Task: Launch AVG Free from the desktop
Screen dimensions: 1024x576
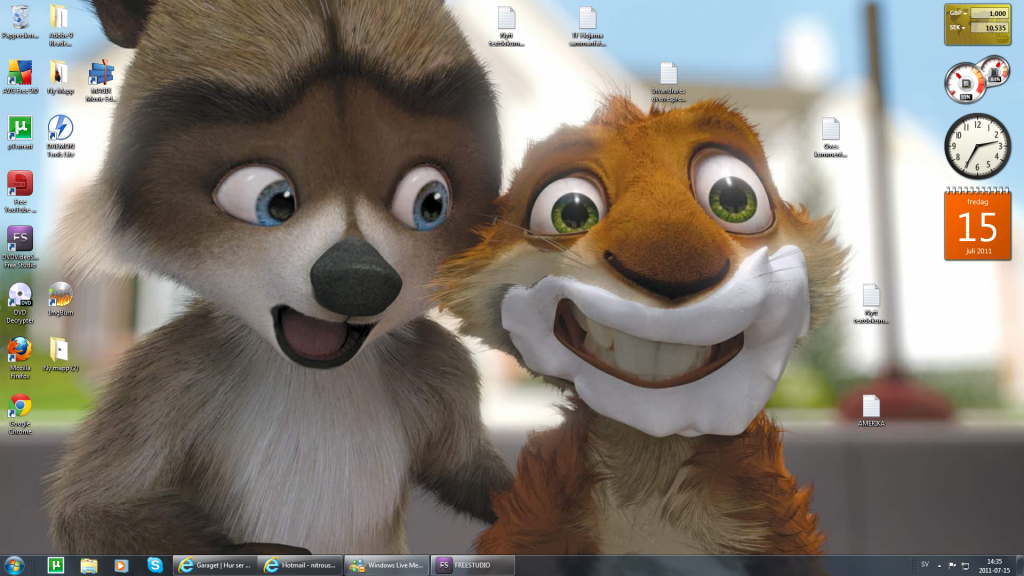Action: [x=20, y=73]
